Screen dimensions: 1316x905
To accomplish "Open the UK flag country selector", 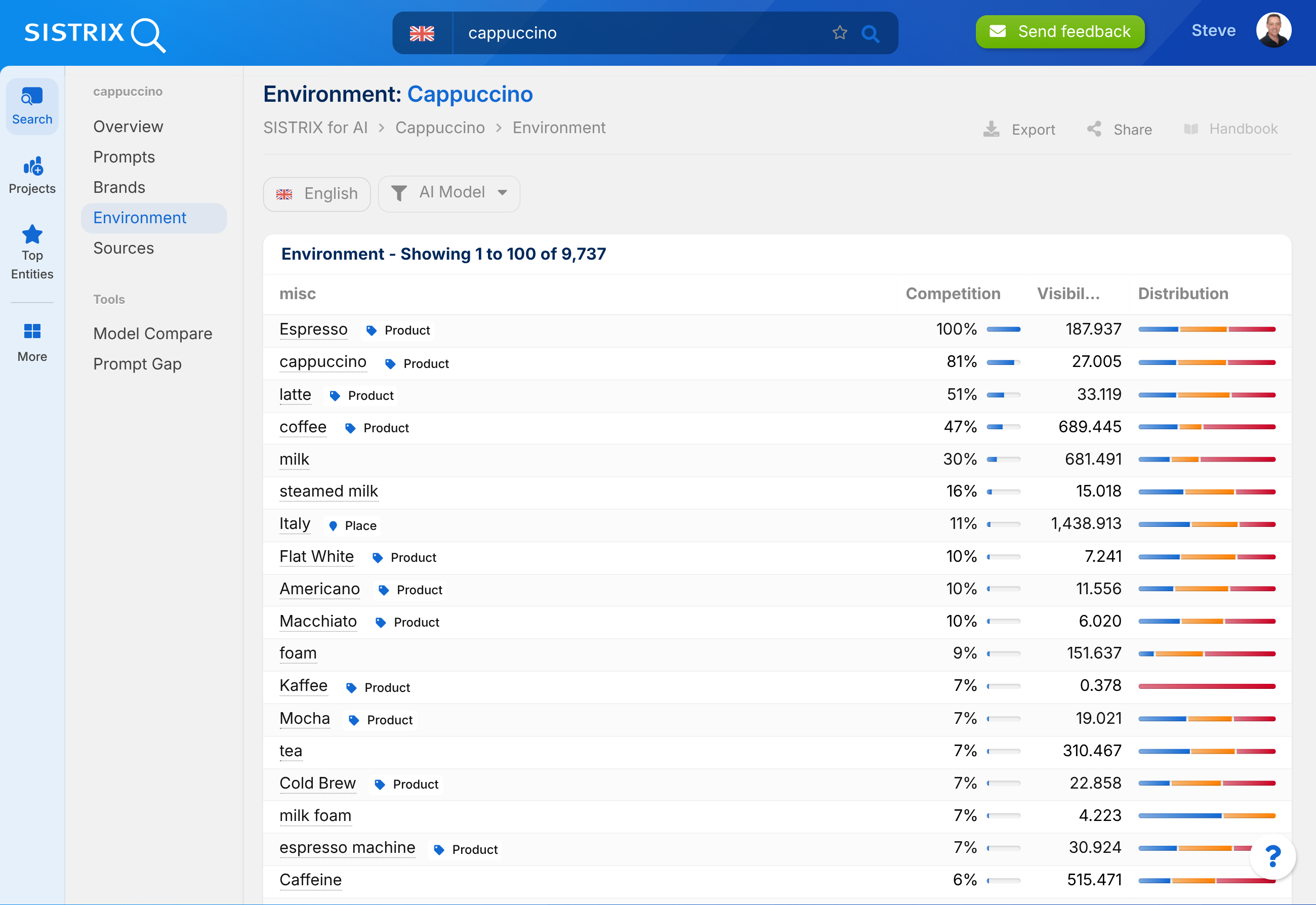I will (x=422, y=33).
